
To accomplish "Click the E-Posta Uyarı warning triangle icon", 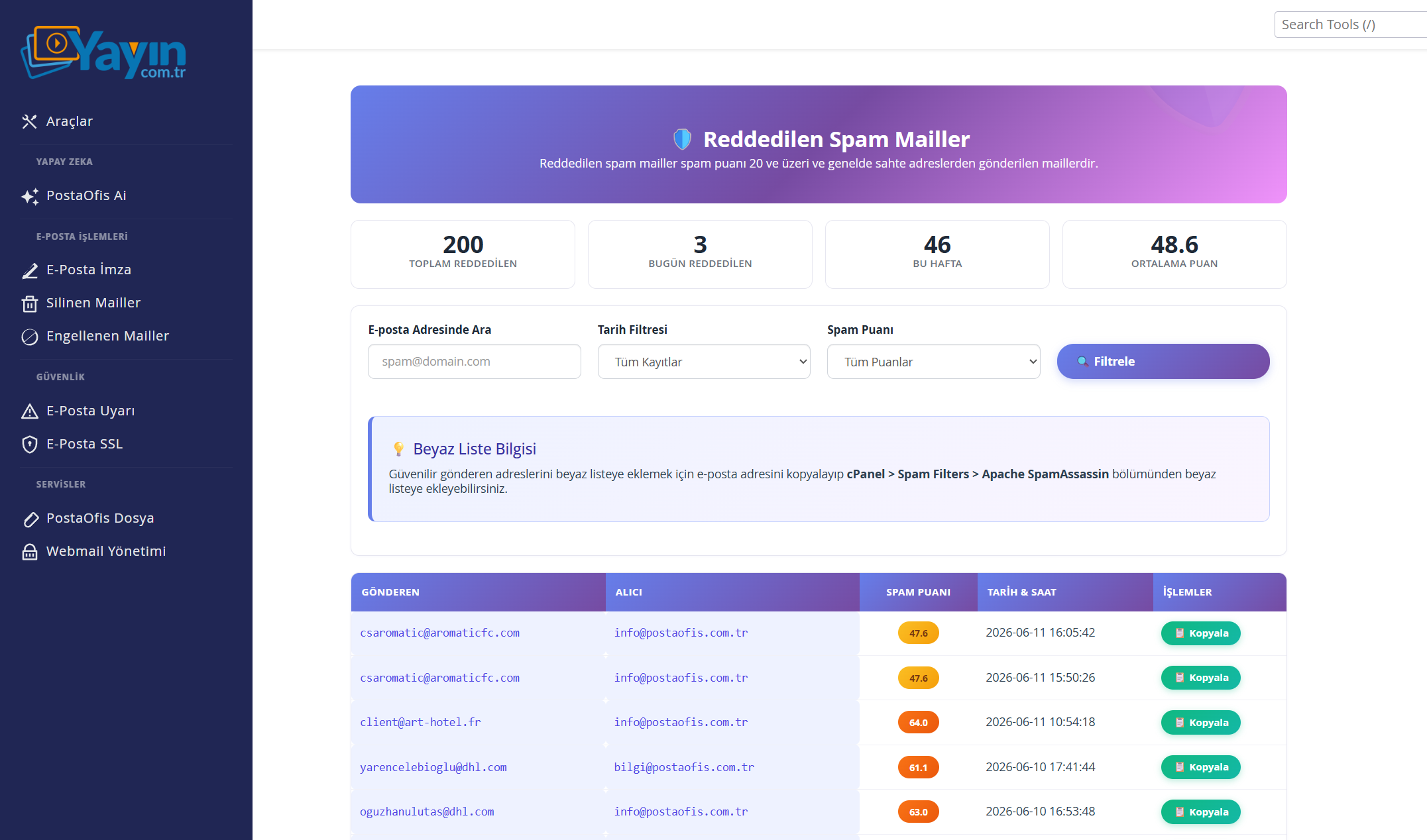I will [x=30, y=411].
